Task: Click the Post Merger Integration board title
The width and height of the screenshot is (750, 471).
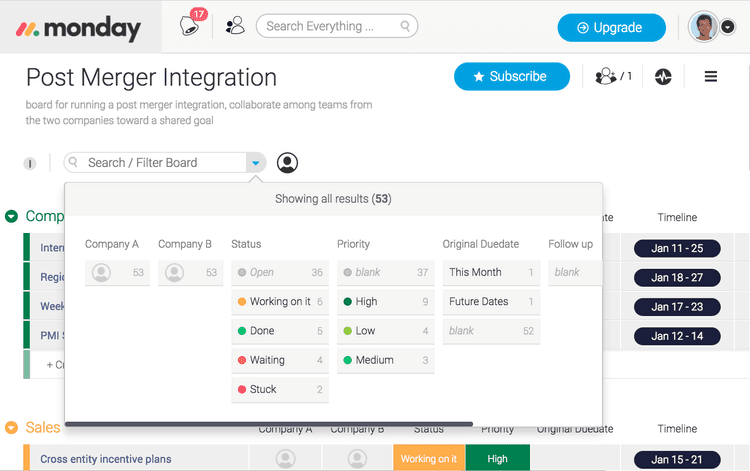Action: point(152,77)
